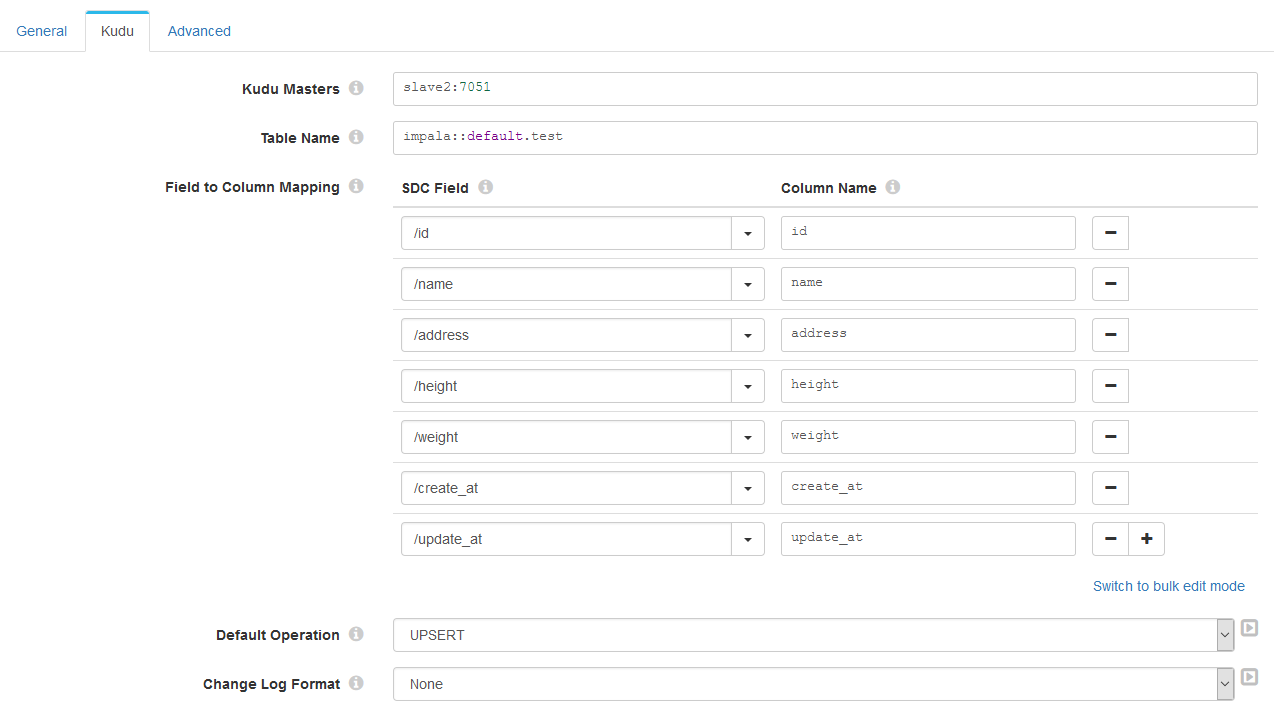The image size is (1274, 709).
Task: Open the Change Log Format dropdown
Action: pyautogui.click(x=1225, y=684)
